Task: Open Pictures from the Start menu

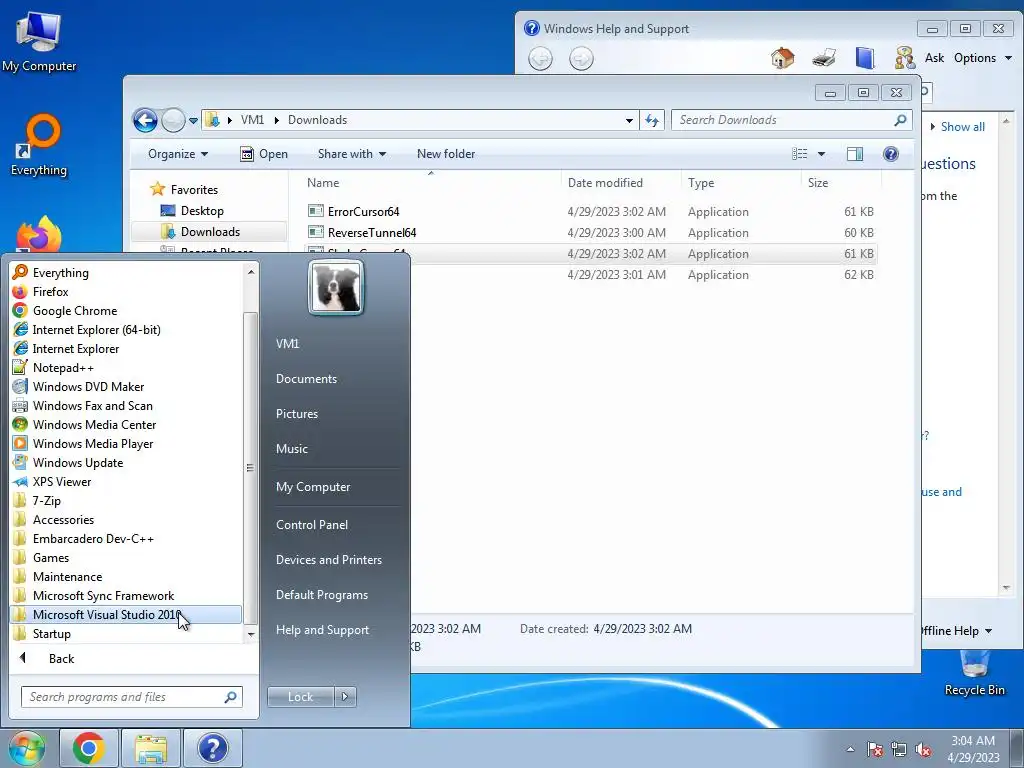Action: pyautogui.click(x=296, y=414)
